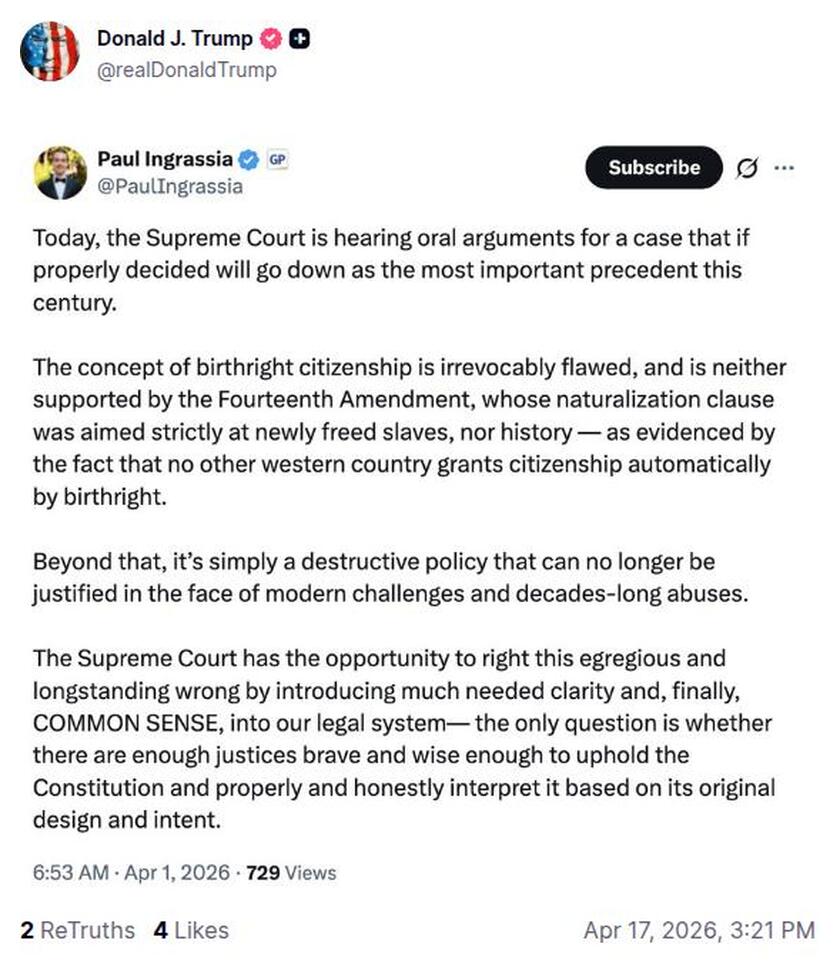Image resolution: width=840 pixels, height=977 pixels.
Task: Show the 4 Likes list
Action: click(190, 930)
